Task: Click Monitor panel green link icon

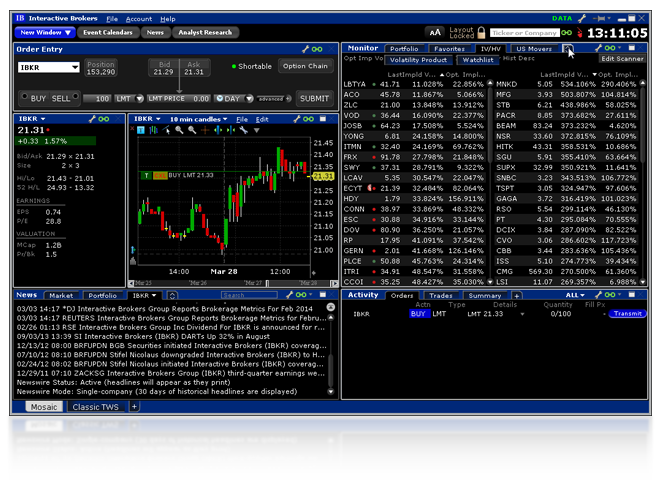Action: [x=610, y=48]
